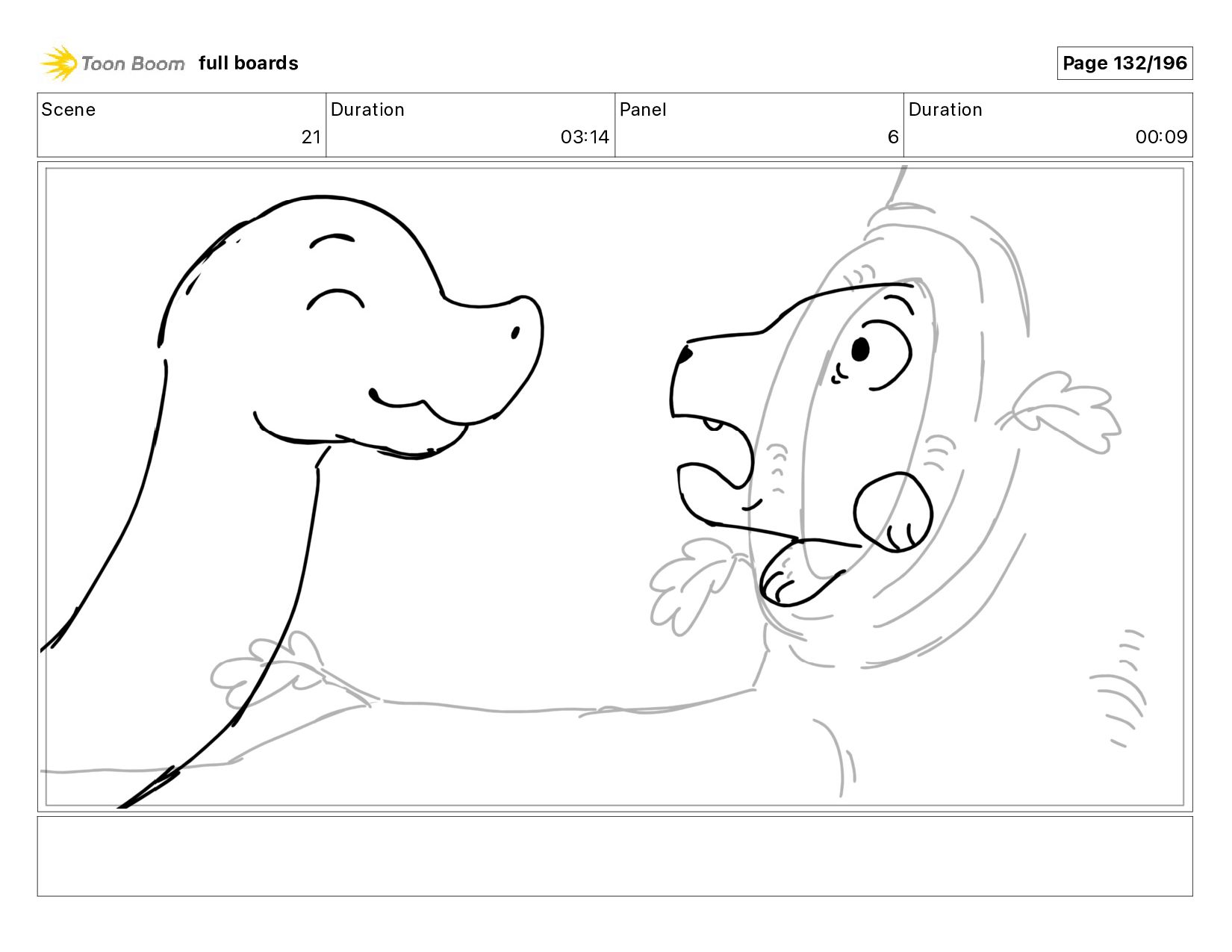The height and width of the screenshot is (952, 1232).
Task: Click the panel duration value '00:09'
Action: coord(1161,137)
